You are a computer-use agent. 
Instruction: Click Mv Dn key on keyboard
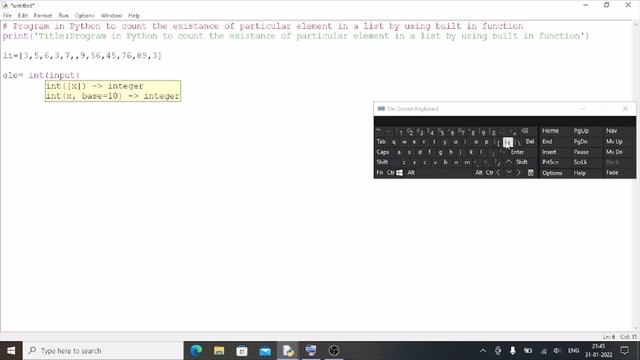pyautogui.click(x=614, y=152)
